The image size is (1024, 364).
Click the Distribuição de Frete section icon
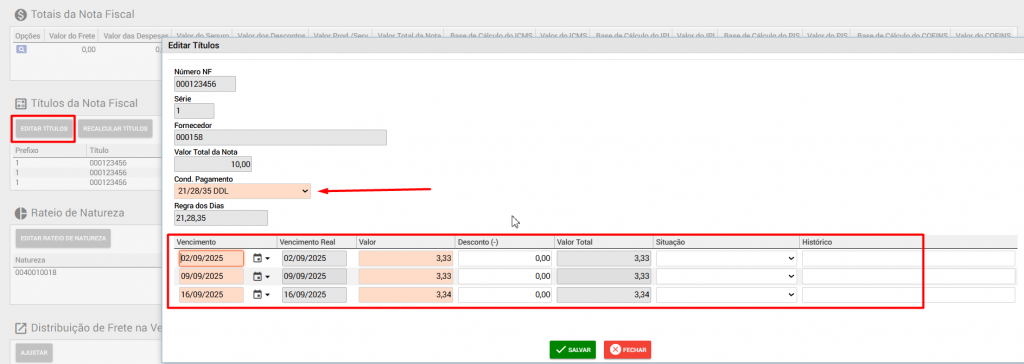click(20, 327)
